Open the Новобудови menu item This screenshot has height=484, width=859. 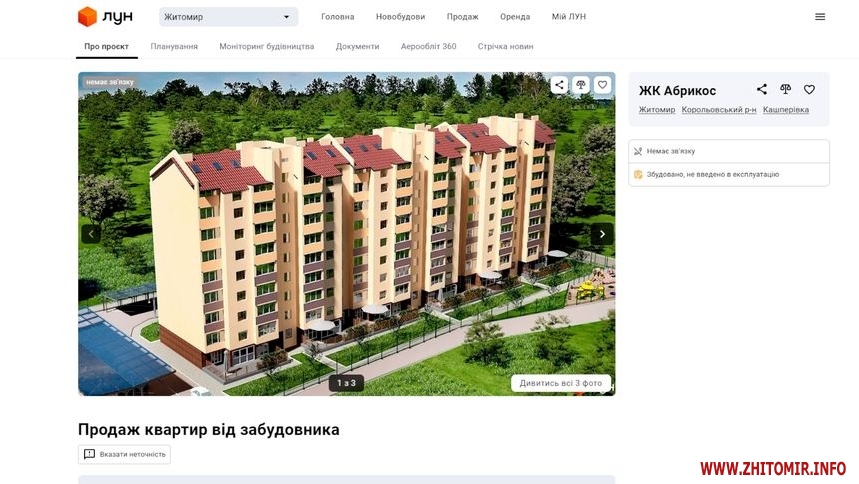400,17
